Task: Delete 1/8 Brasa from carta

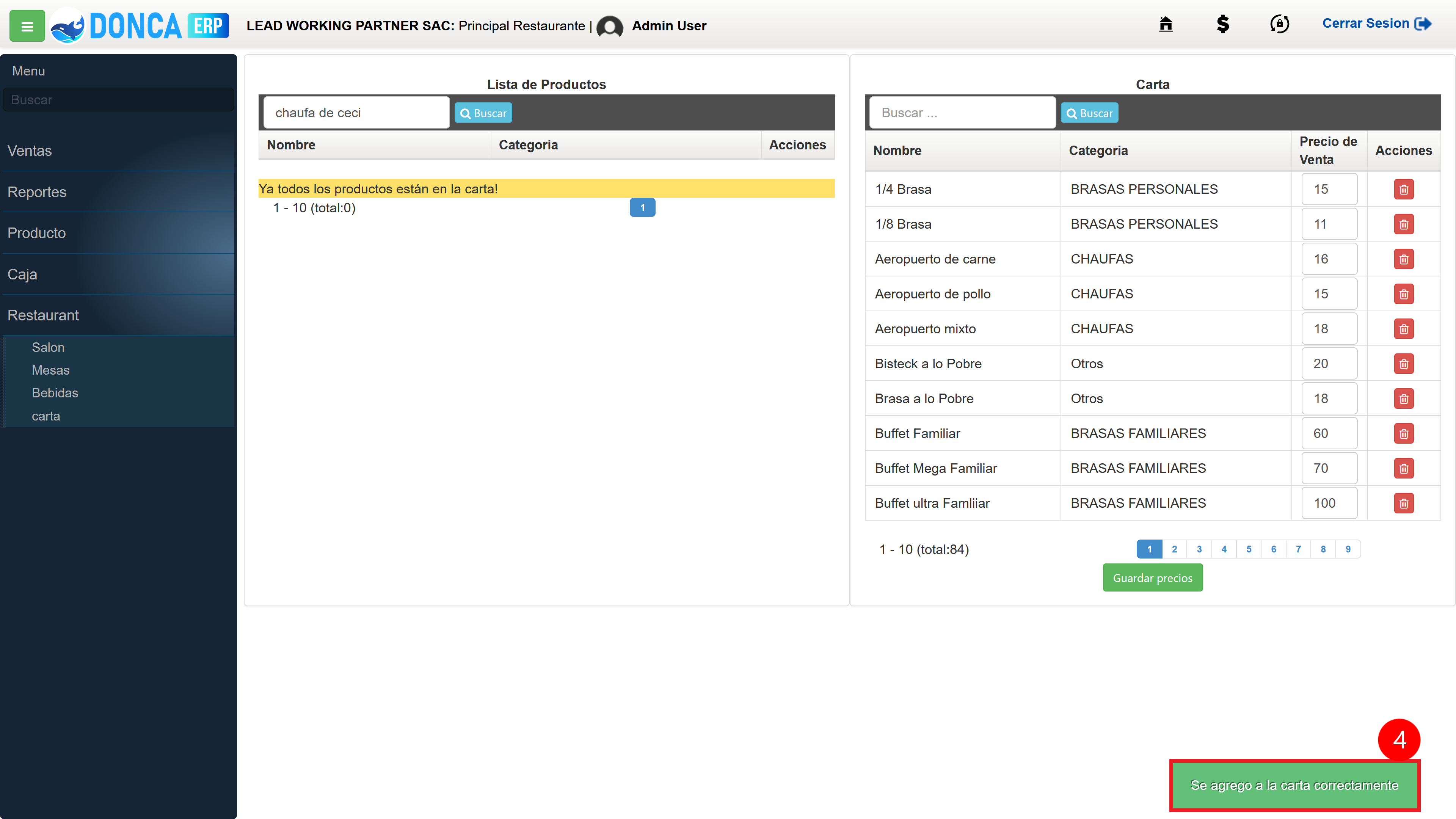Action: pyautogui.click(x=1403, y=224)
